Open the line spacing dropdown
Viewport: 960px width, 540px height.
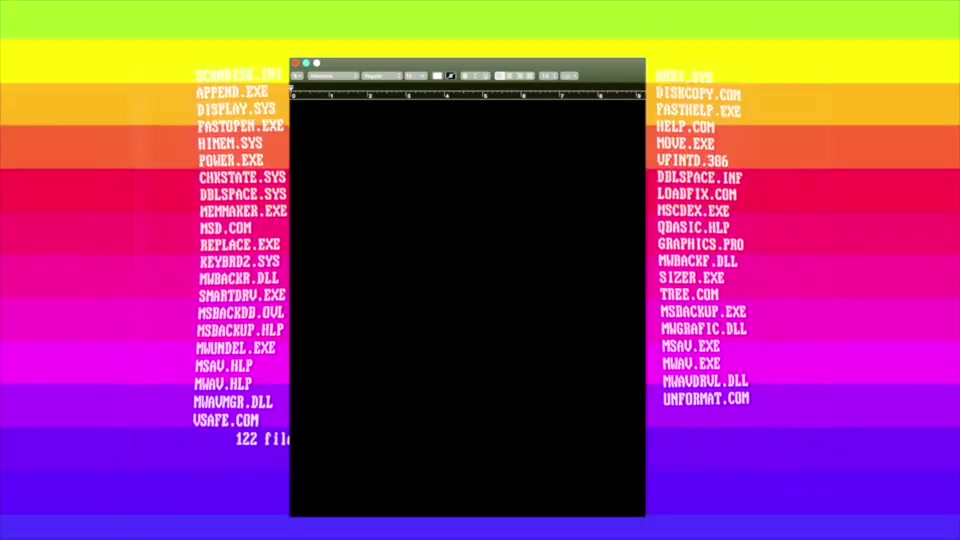pos(549,76)
